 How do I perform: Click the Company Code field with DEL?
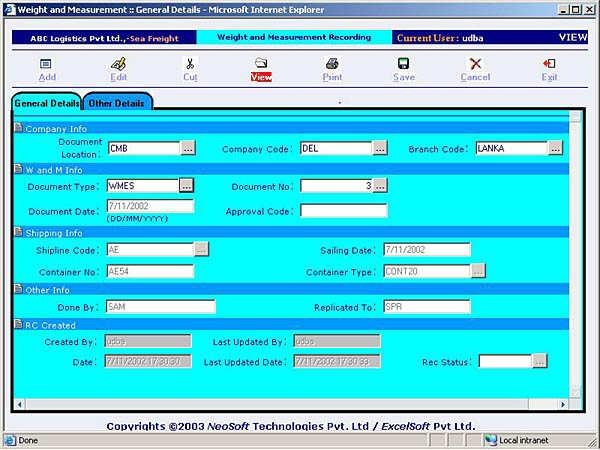pos(336,148)
